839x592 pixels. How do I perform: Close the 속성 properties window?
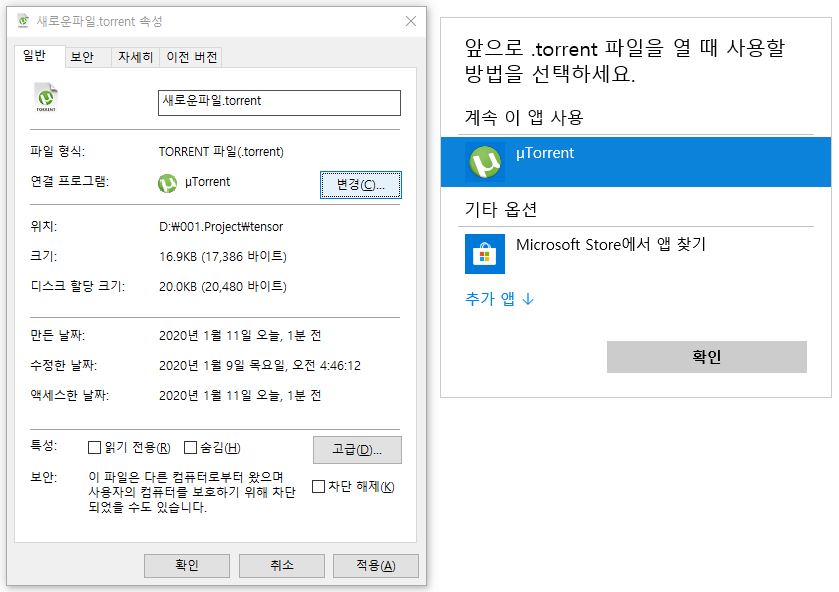tap(411, 21)
